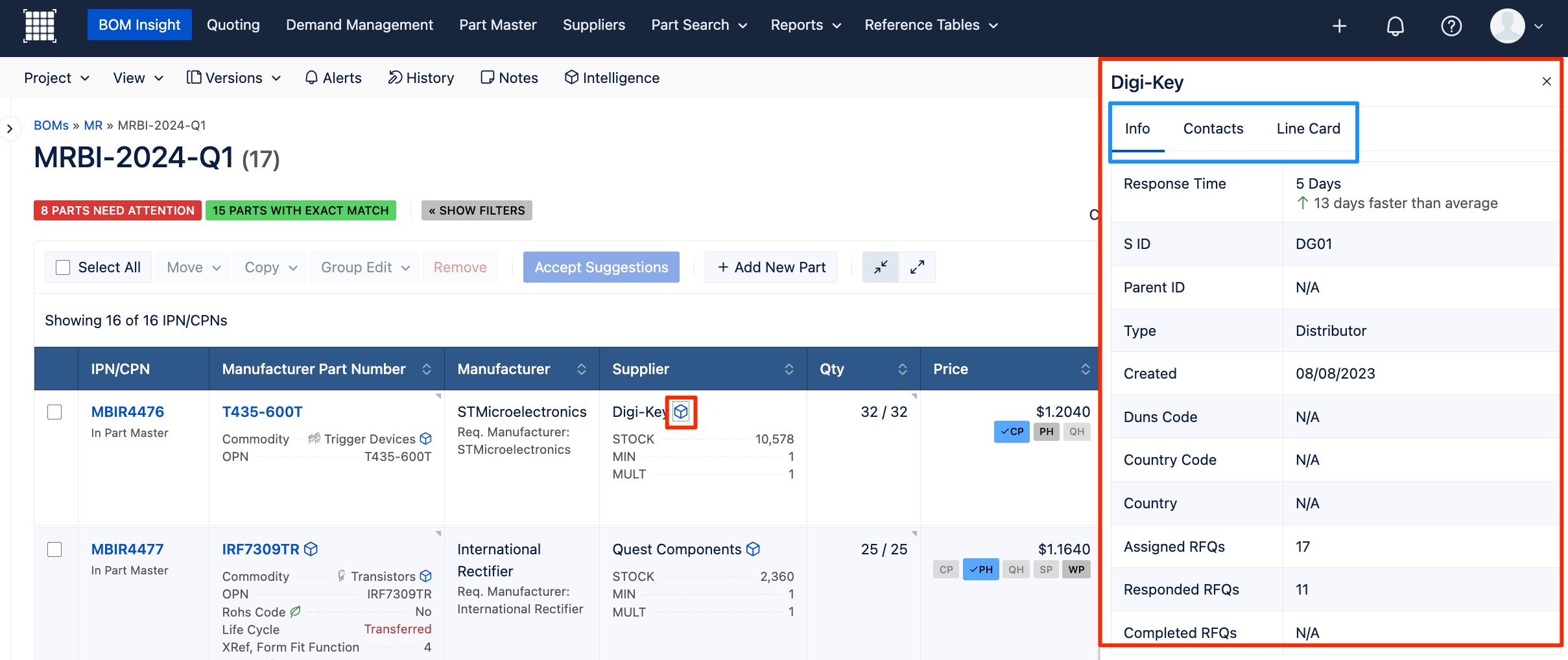This screenshot has height=660, width=1568.
Task: Click the Rohs Code leaf icon
Action: point(296,611)
